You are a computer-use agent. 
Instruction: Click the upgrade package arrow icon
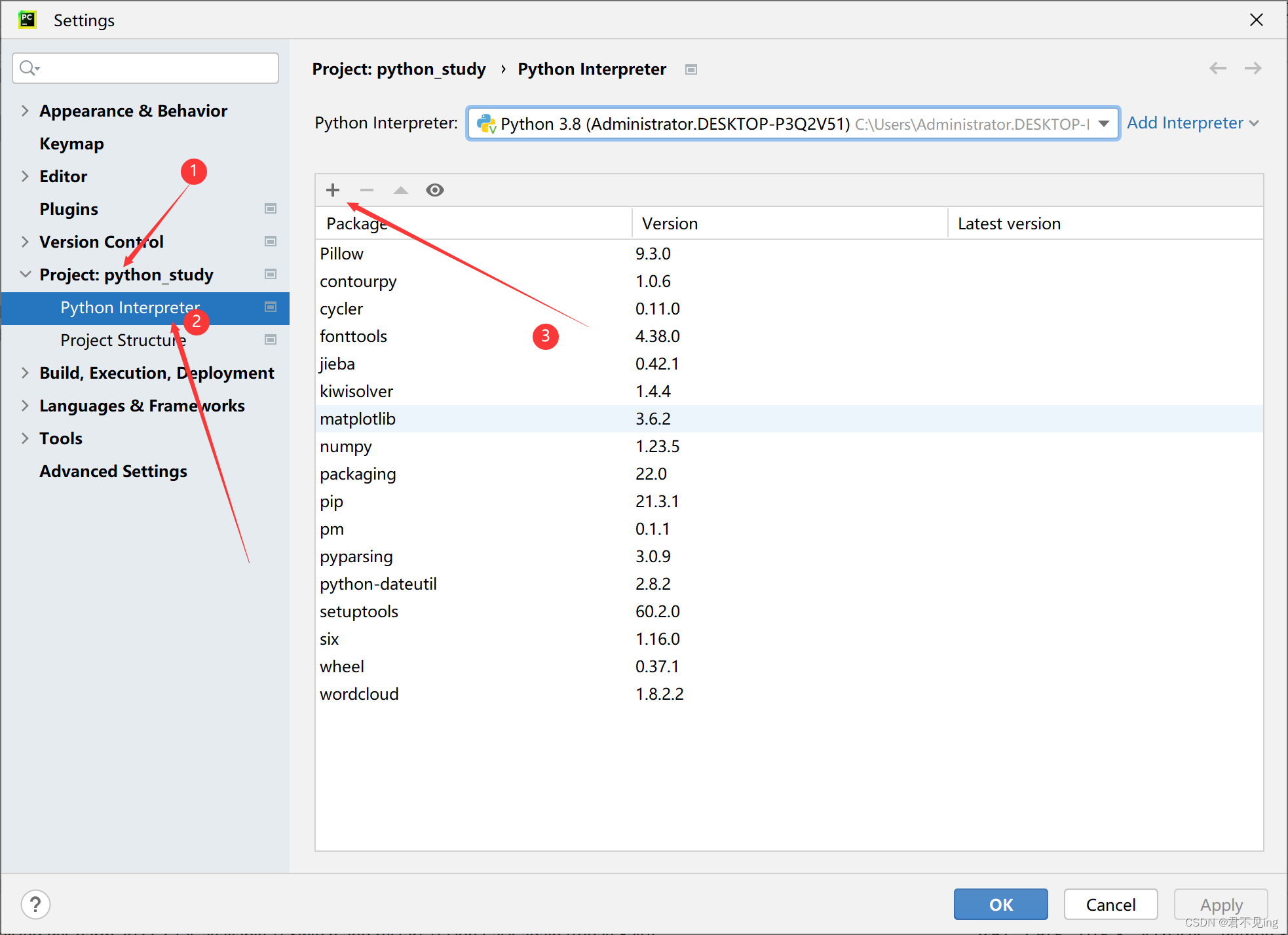coord(400,190)
